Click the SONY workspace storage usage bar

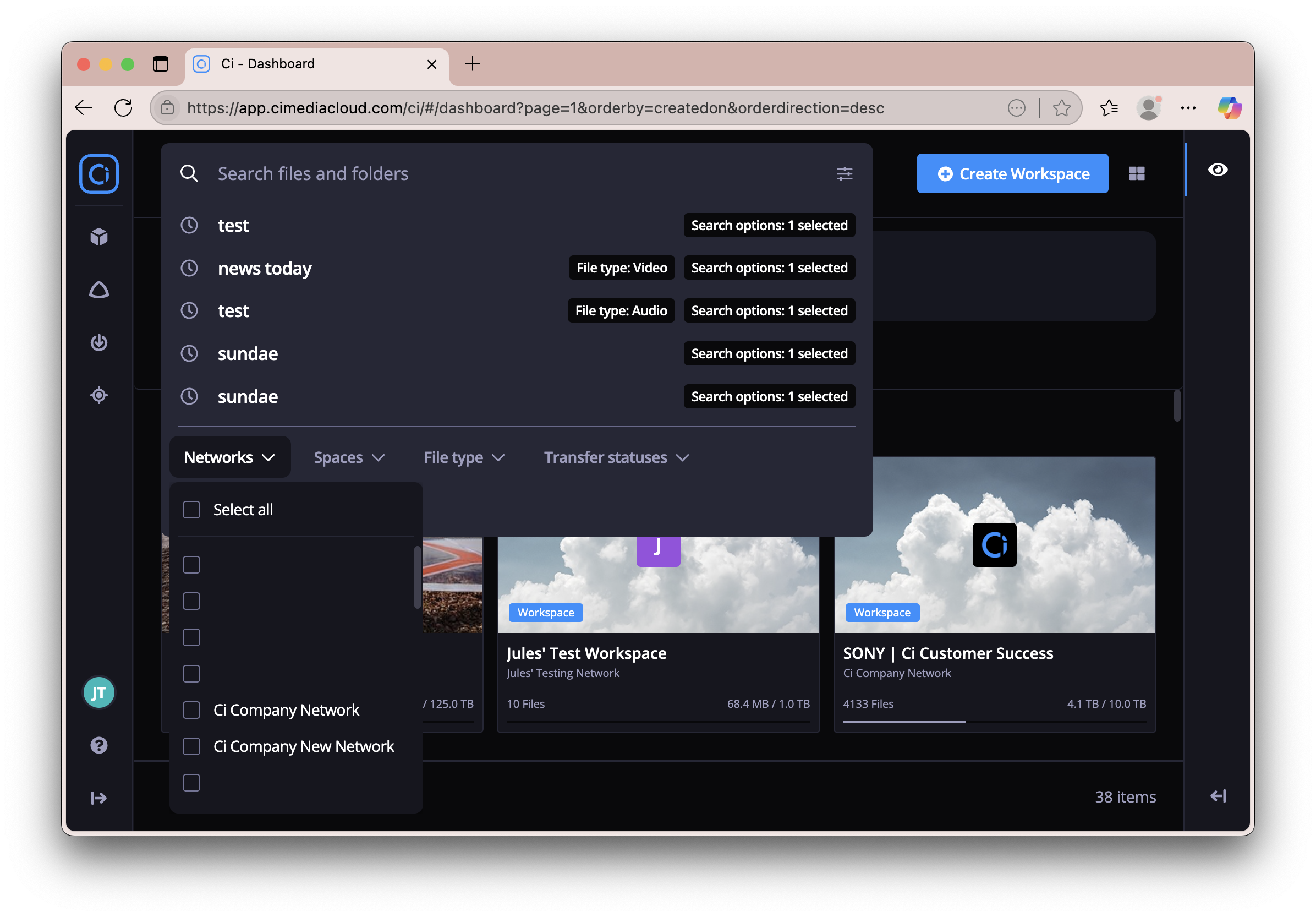995,722
